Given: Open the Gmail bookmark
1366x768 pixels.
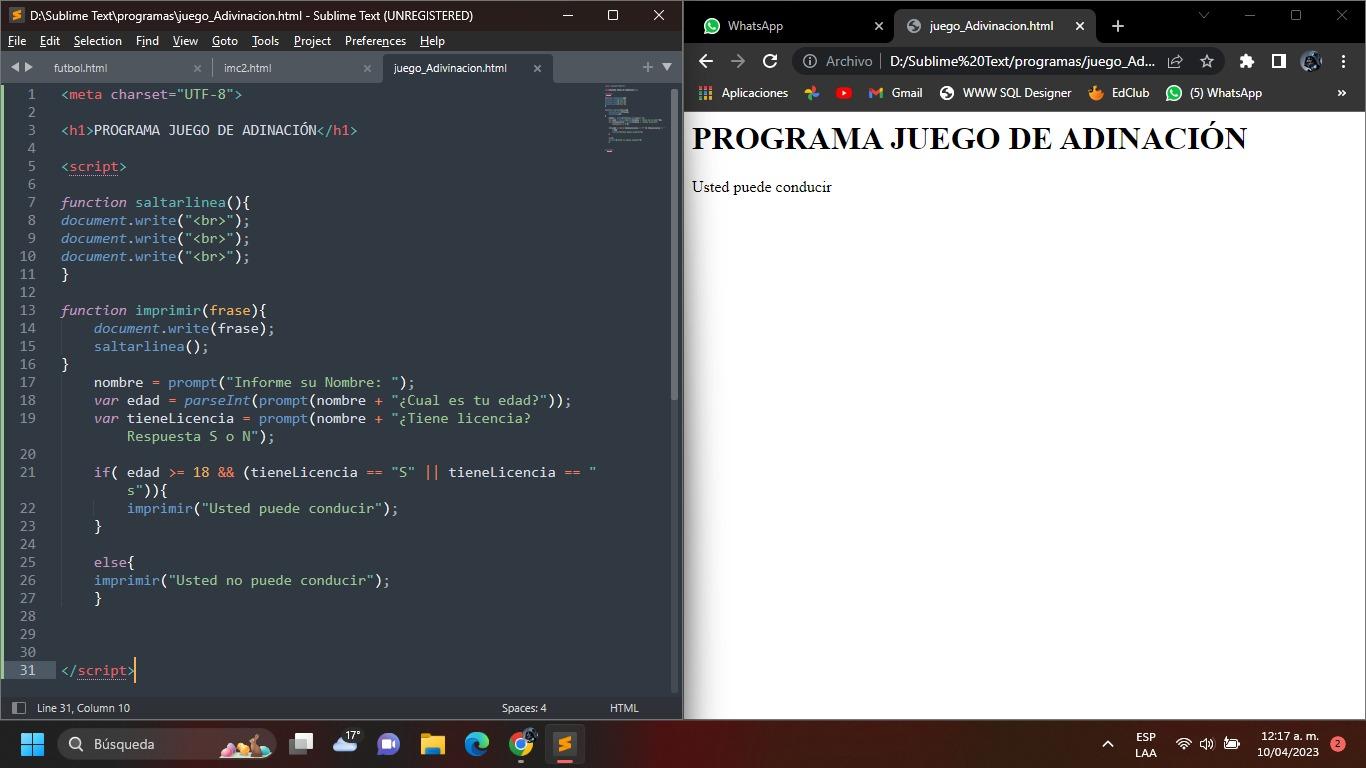Looking at the screenshot, I should [x=895, y=93].
